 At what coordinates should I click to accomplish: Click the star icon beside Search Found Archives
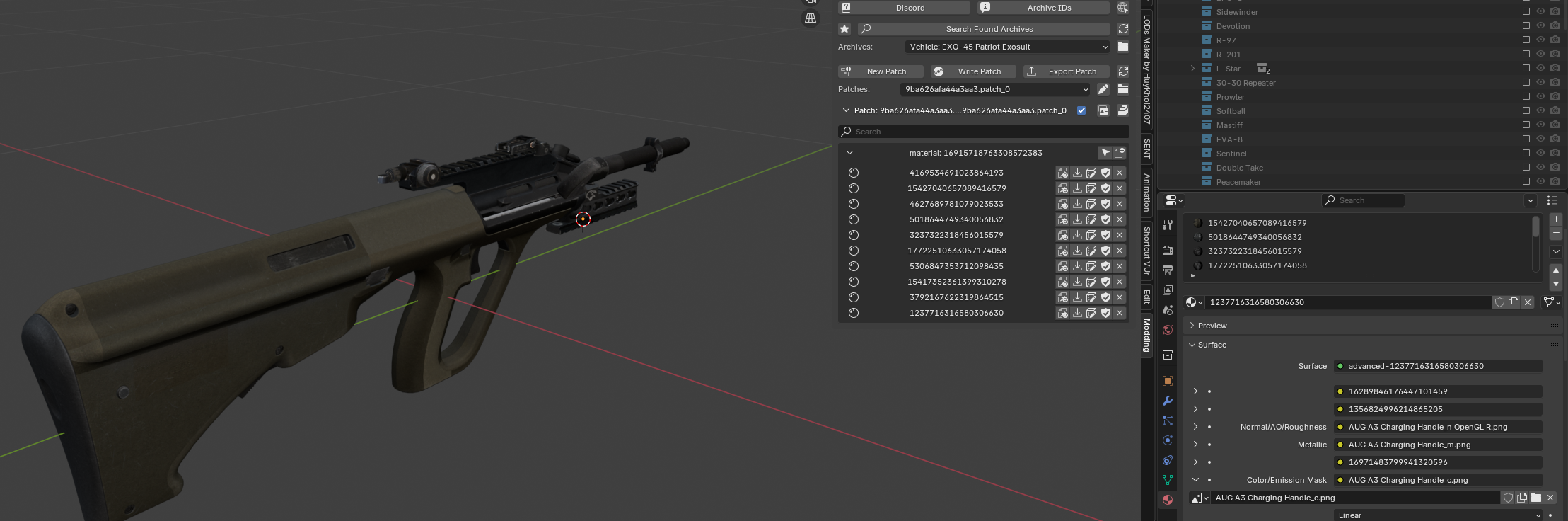pyautogui.click(x=844, y=29)
